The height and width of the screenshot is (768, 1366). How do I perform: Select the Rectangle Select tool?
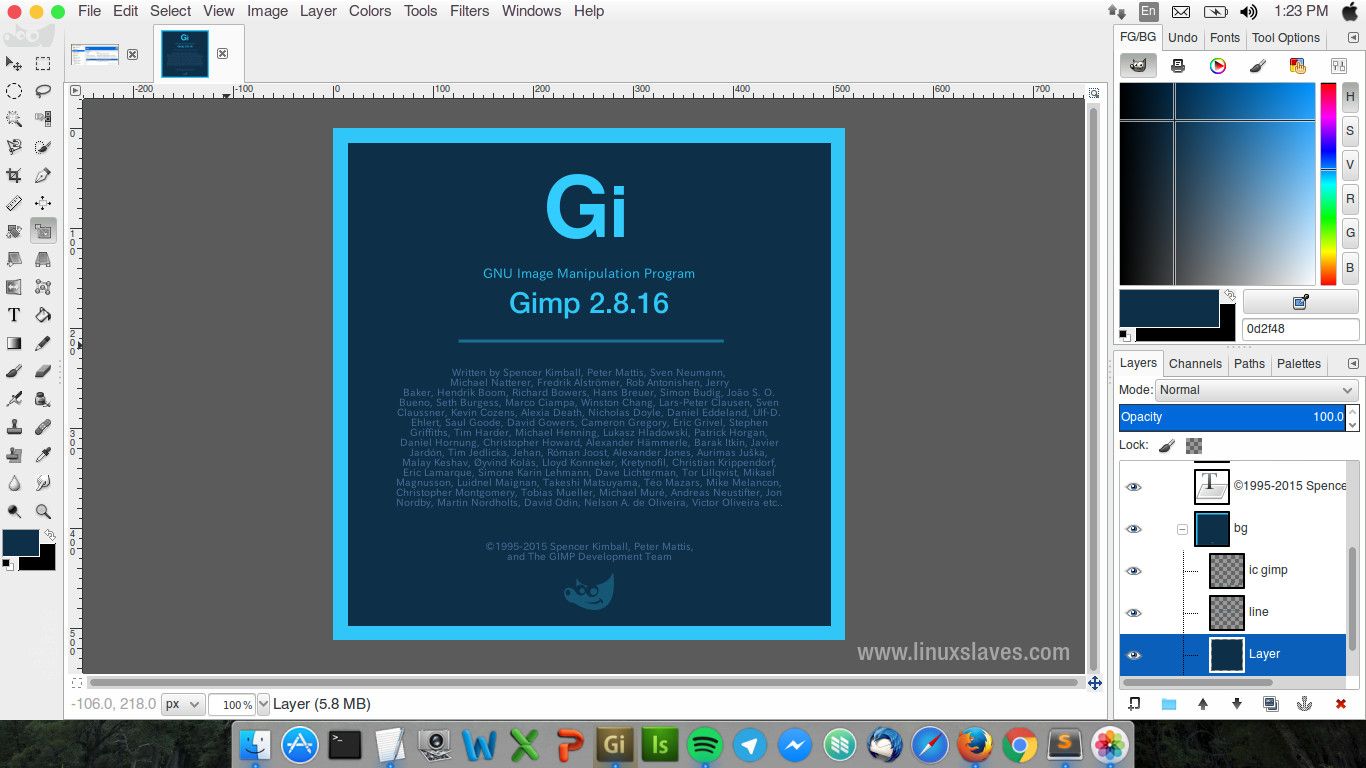43,64
